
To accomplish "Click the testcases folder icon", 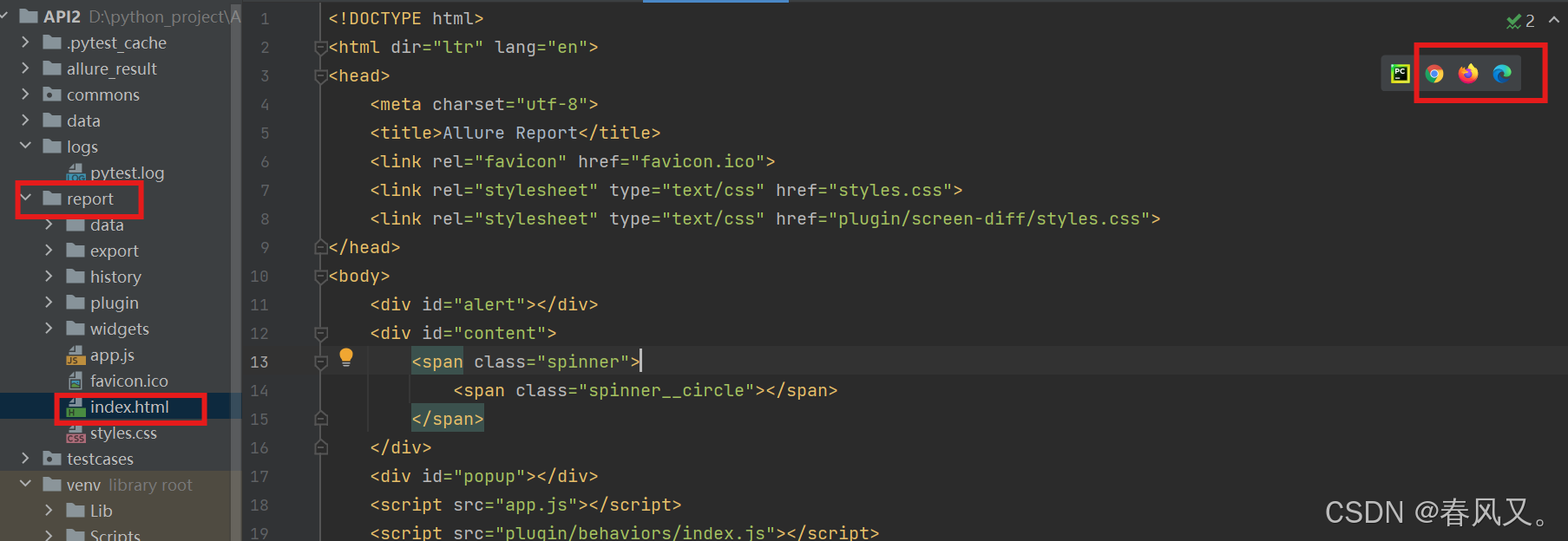I will 52,459.
